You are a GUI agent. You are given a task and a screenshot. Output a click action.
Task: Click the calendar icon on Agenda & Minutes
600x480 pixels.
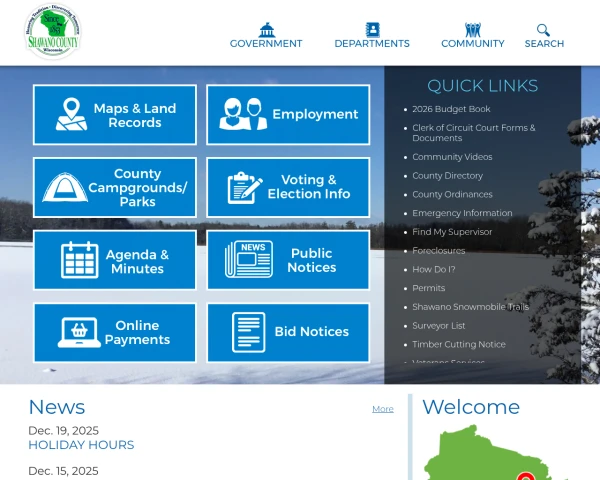[80, 260]
